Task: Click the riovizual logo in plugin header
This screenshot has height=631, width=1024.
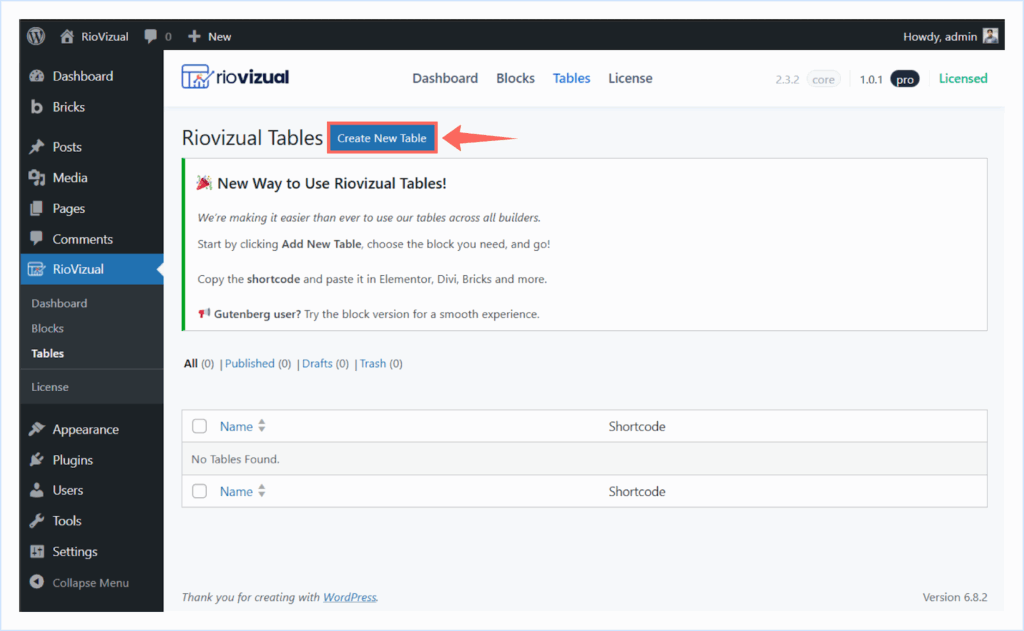Action: [x=236, y=78]
